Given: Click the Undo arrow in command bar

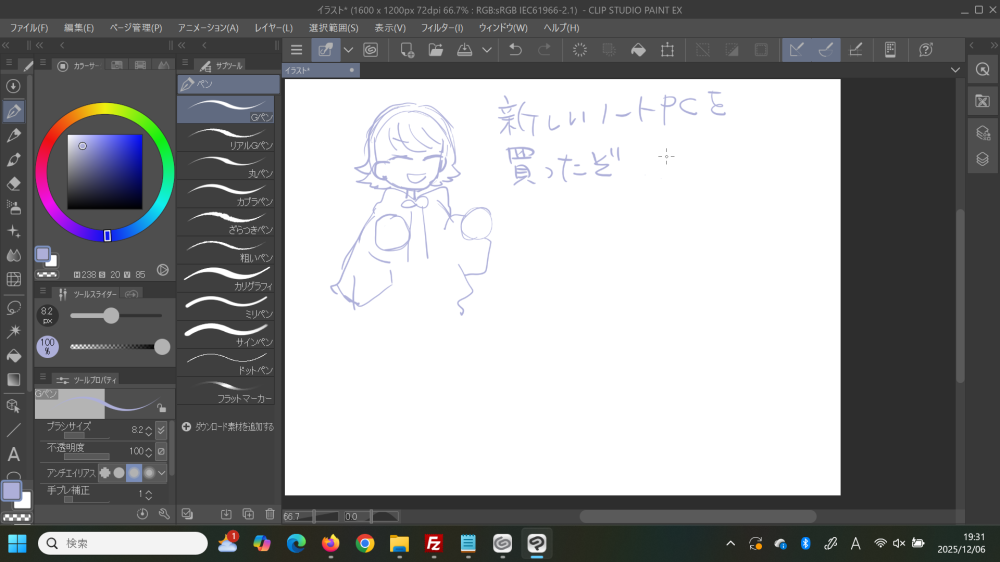Looking at the screenshot, I should click(x=515, y=49).
